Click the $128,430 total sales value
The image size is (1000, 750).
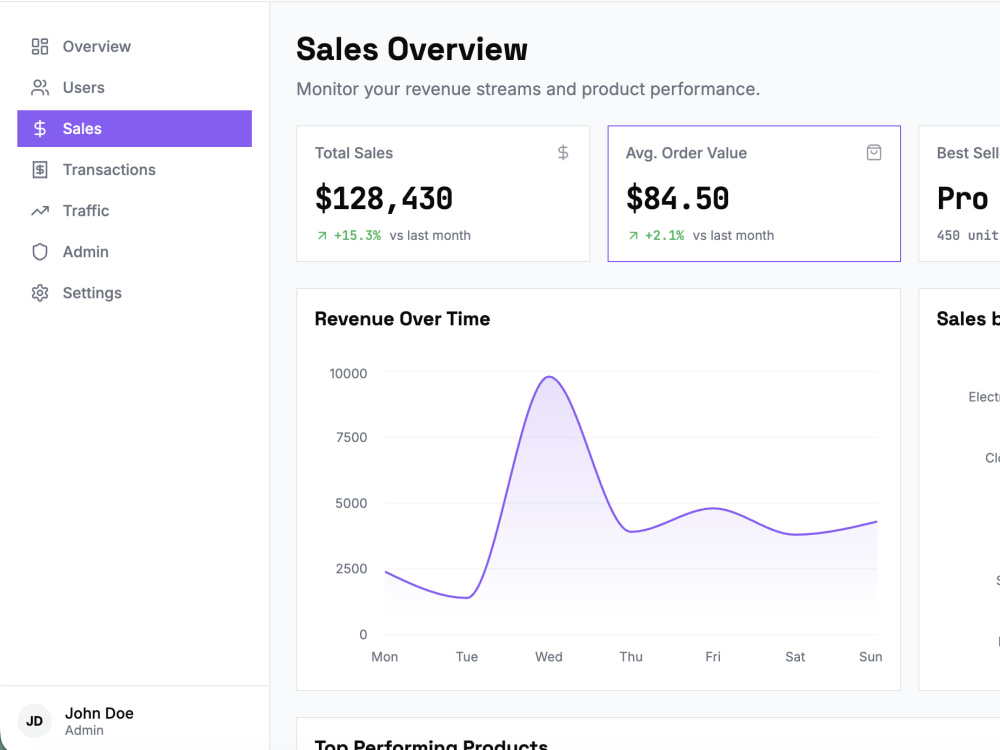(x=384, y=198)
